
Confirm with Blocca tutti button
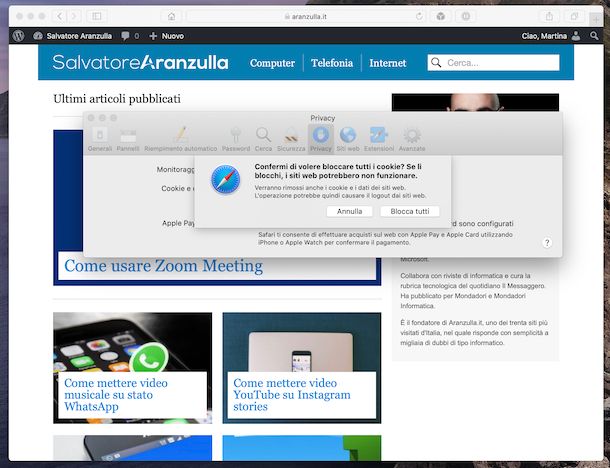tap(410, 211)
